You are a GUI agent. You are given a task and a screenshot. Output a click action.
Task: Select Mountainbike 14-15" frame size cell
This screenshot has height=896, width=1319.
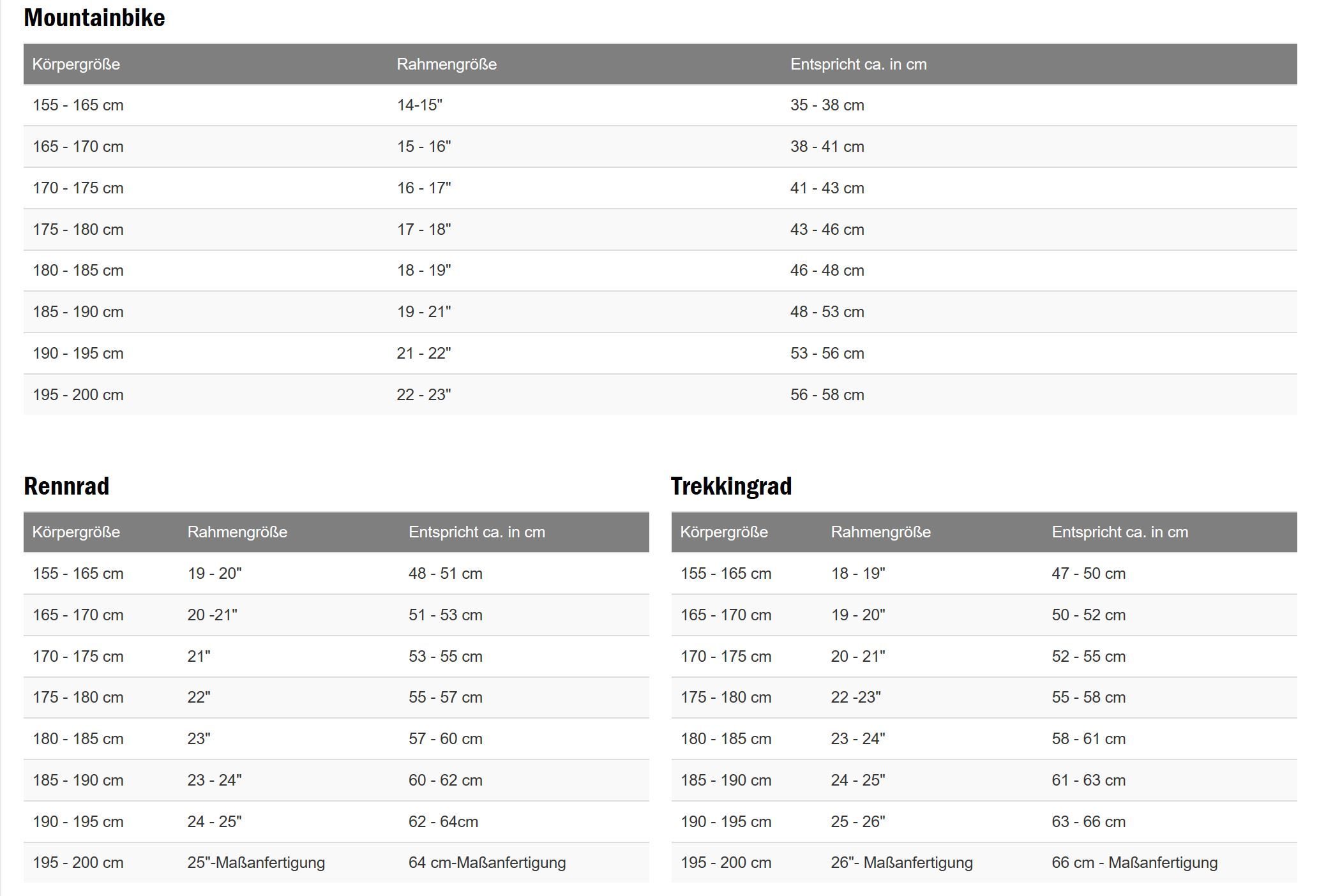click(419, 105)
